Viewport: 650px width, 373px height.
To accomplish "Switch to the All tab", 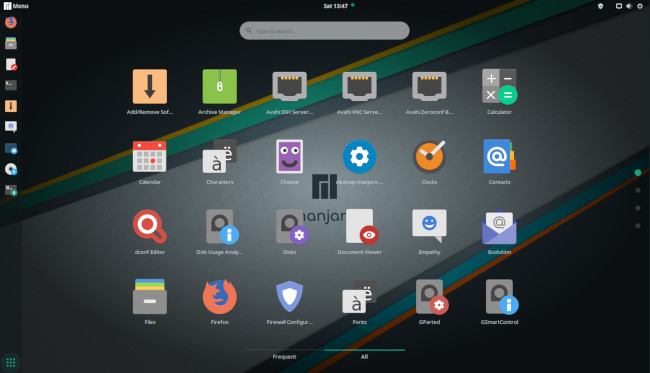I will [x=364, y=356].
